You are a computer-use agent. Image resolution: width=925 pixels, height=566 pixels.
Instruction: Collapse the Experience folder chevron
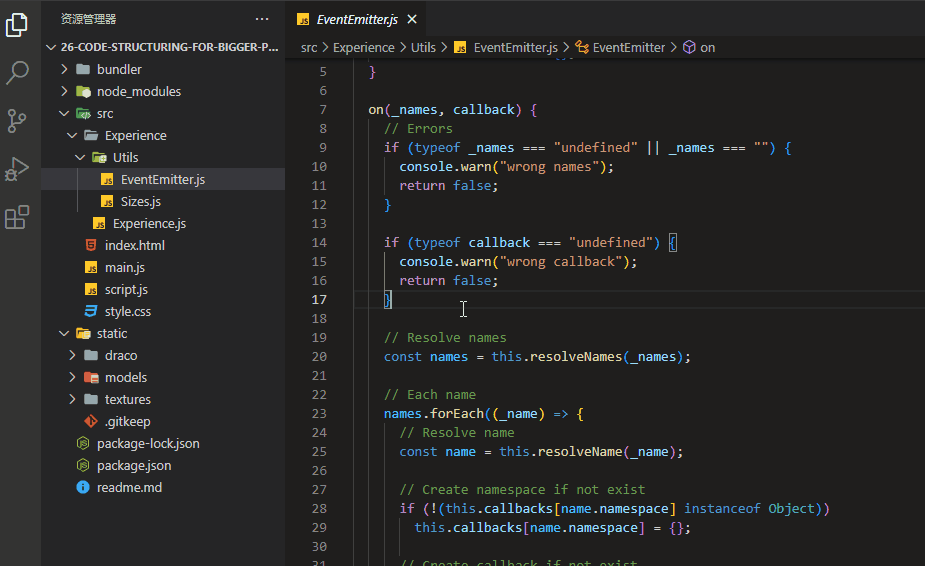(73, 136)
